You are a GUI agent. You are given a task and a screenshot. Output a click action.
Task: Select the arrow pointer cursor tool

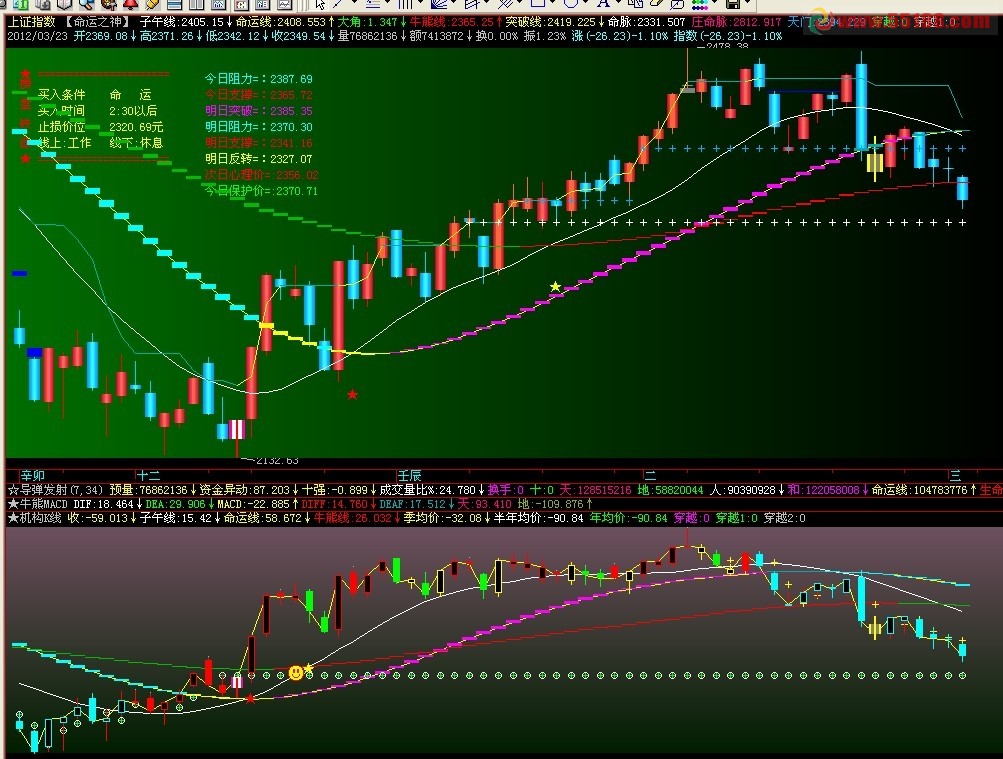pyautogui.click(x=320, y=4)
